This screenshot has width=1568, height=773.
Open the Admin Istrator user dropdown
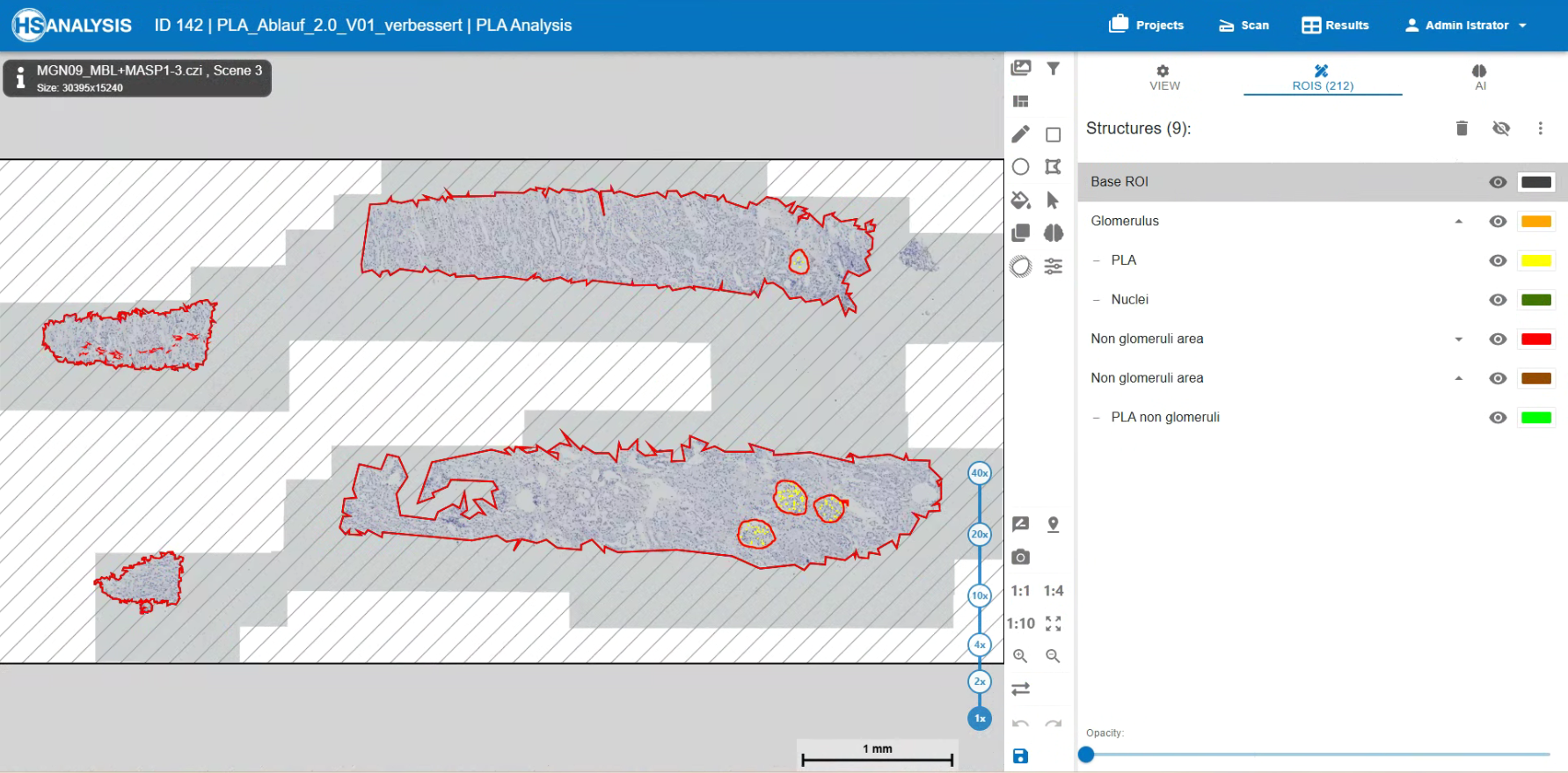tap(1465, 26)
